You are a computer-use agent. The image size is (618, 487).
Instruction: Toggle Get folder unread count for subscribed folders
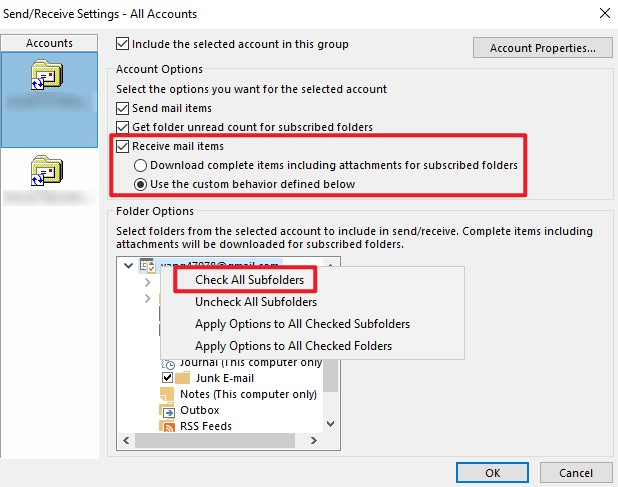[122, 127]
